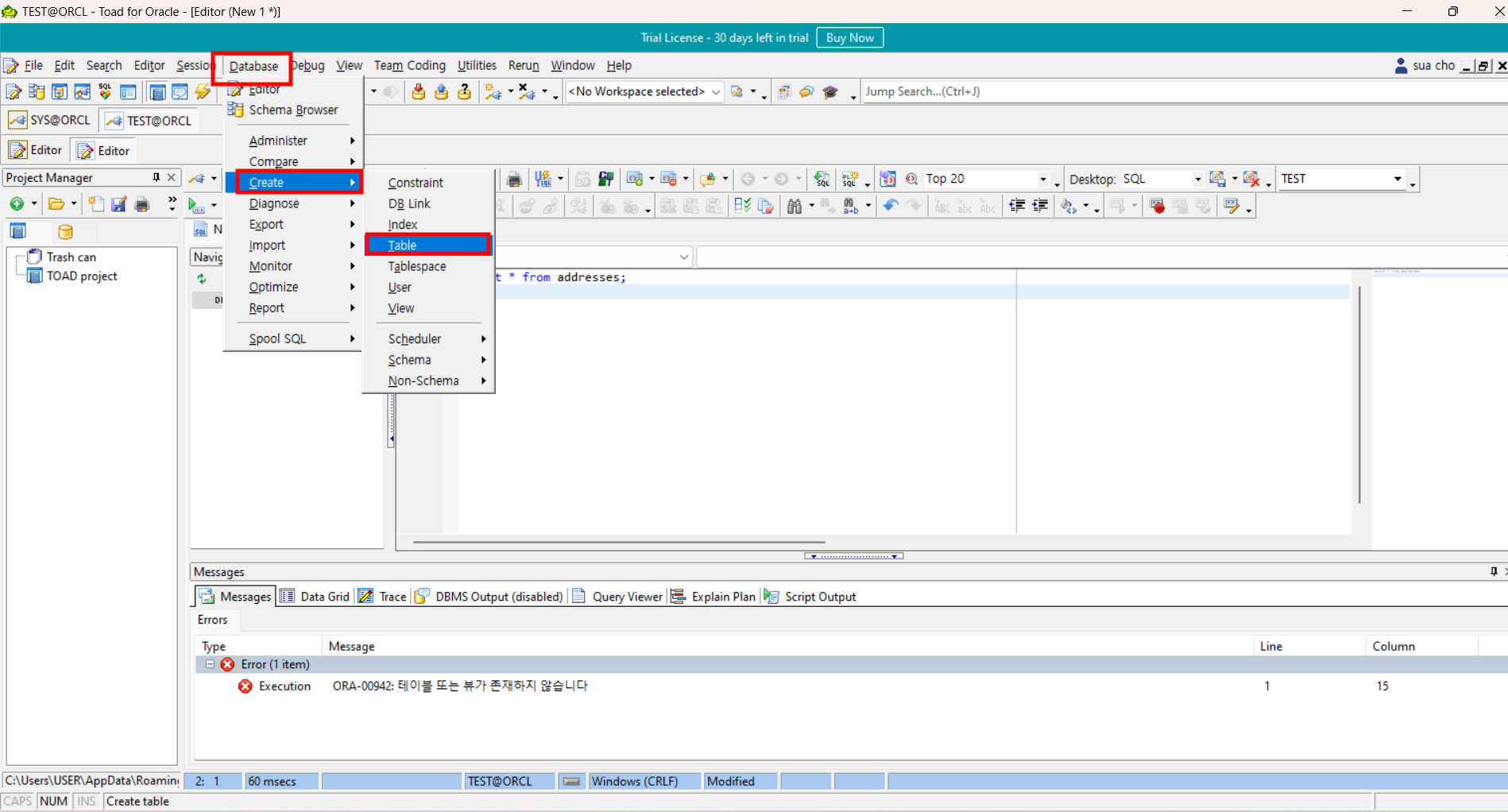Click the execute SQL icon in the editor toolbar
The width and height of the screenshot is (1508, 812).
(195, 206)
